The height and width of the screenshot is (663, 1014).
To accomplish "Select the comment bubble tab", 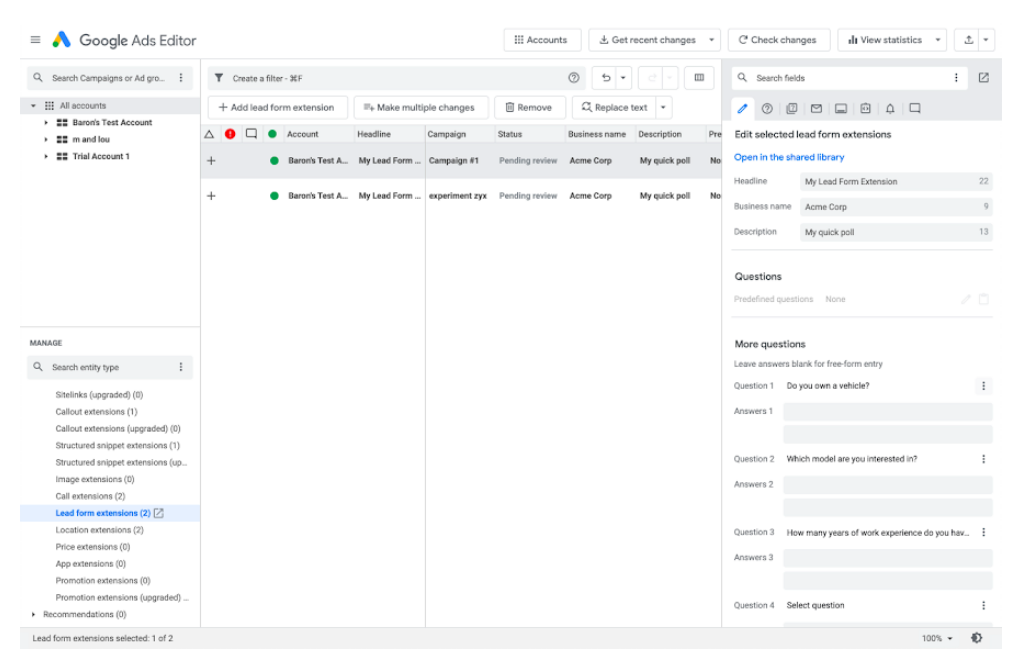I will (915, 109).
